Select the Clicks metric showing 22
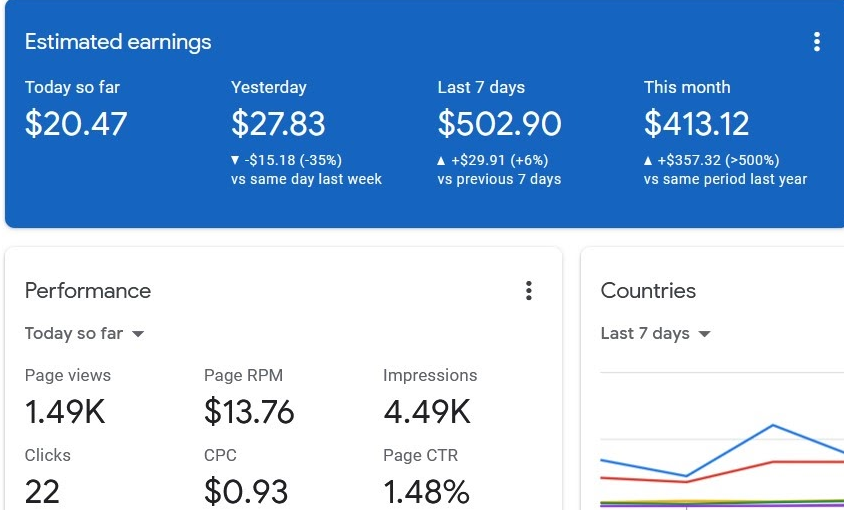This screenshot has height=510, width=844. (43, 490)
